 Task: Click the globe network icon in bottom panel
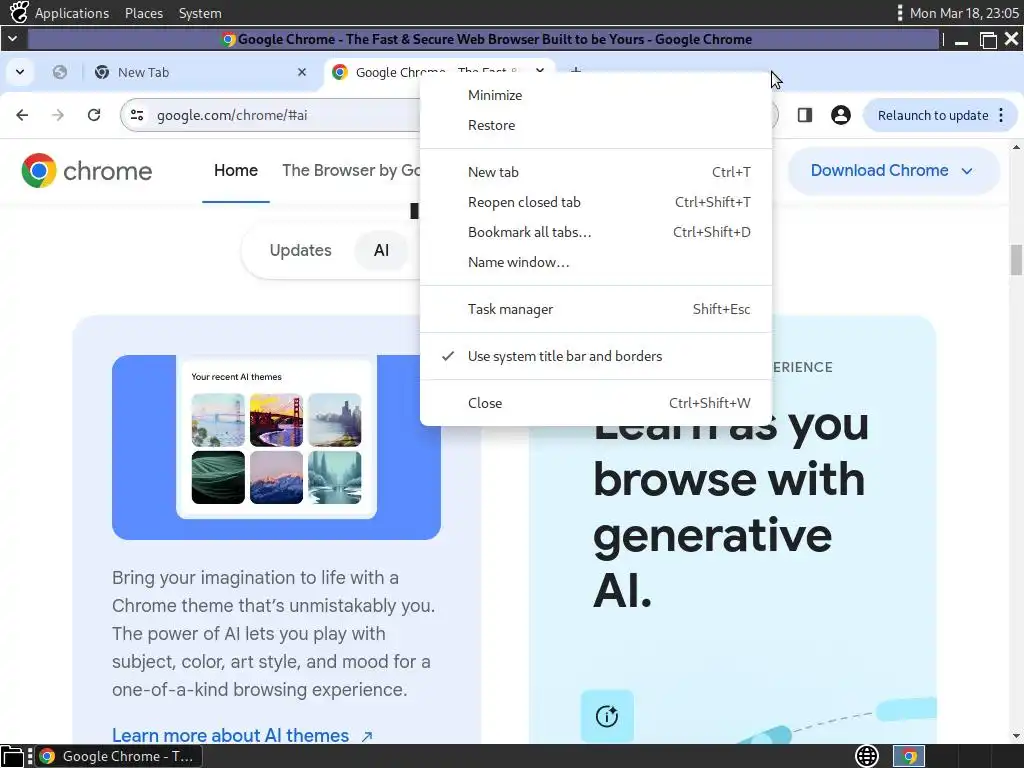(x=867, y=756)
